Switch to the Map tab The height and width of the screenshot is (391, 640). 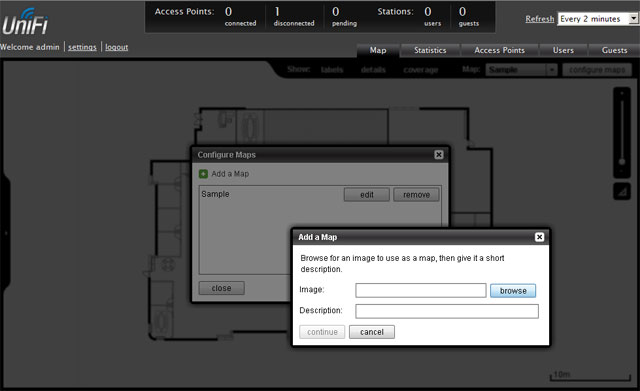[378, 50]
